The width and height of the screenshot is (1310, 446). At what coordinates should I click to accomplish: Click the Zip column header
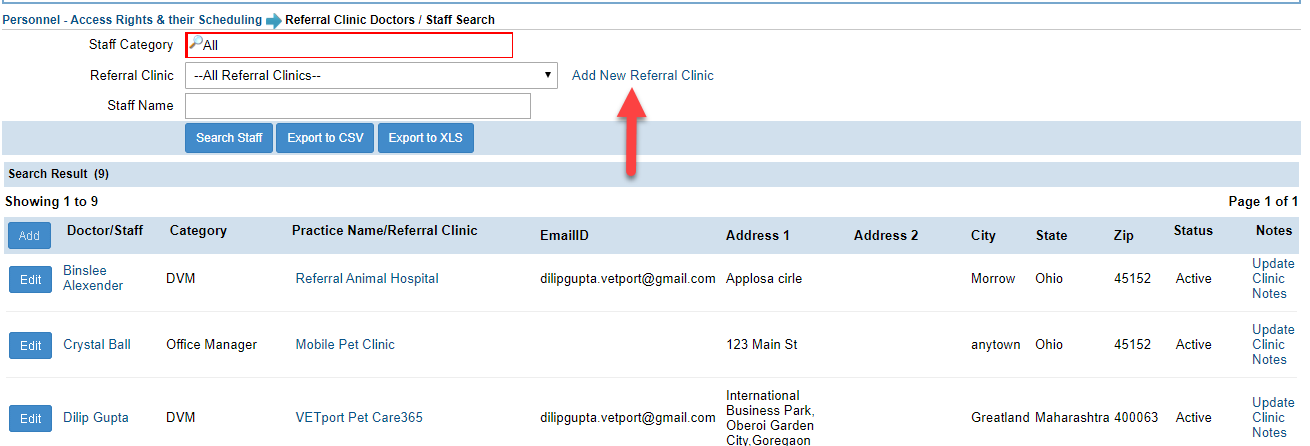(x=1124, y=235)
